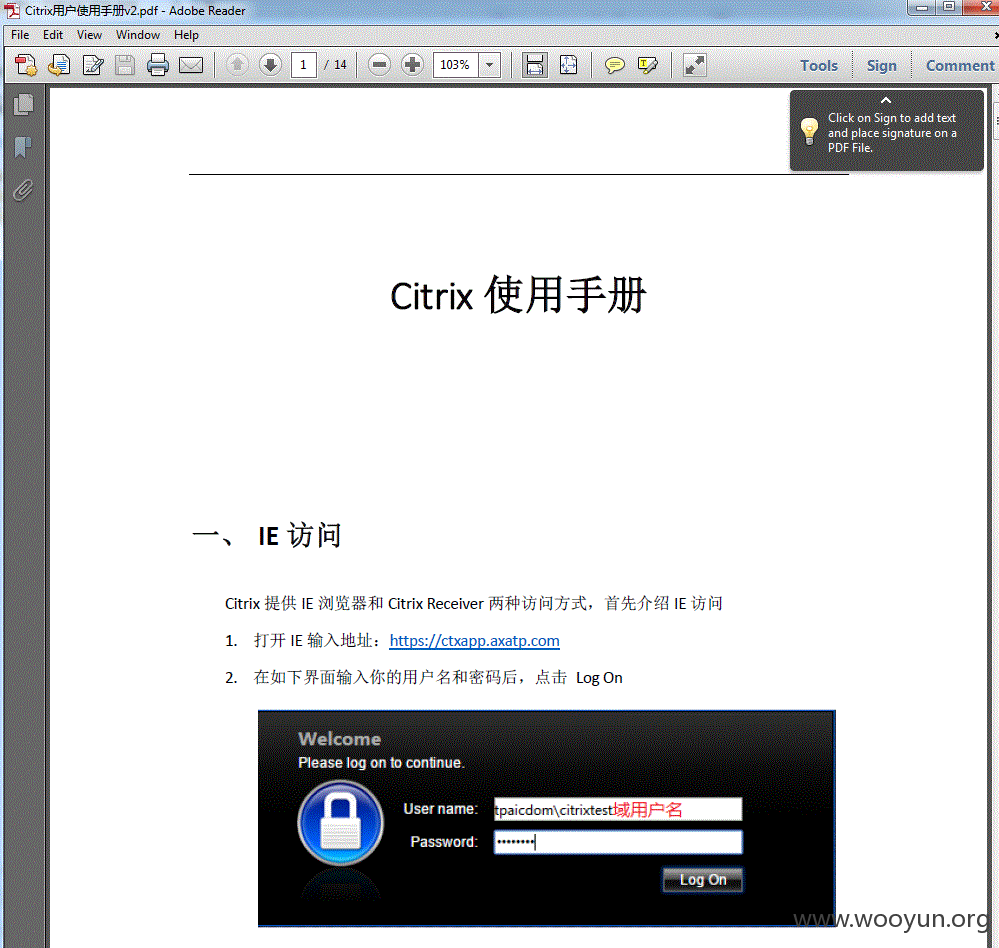
Task: Click the 'IE 访问' section heading
Action: (299, 535)
